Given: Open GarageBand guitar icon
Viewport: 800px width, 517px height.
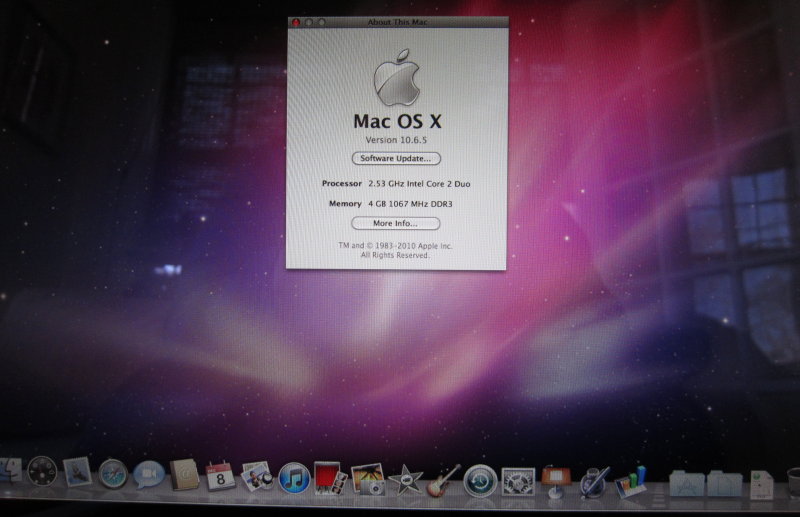Looking at the screenshot, I should [443, 480].
